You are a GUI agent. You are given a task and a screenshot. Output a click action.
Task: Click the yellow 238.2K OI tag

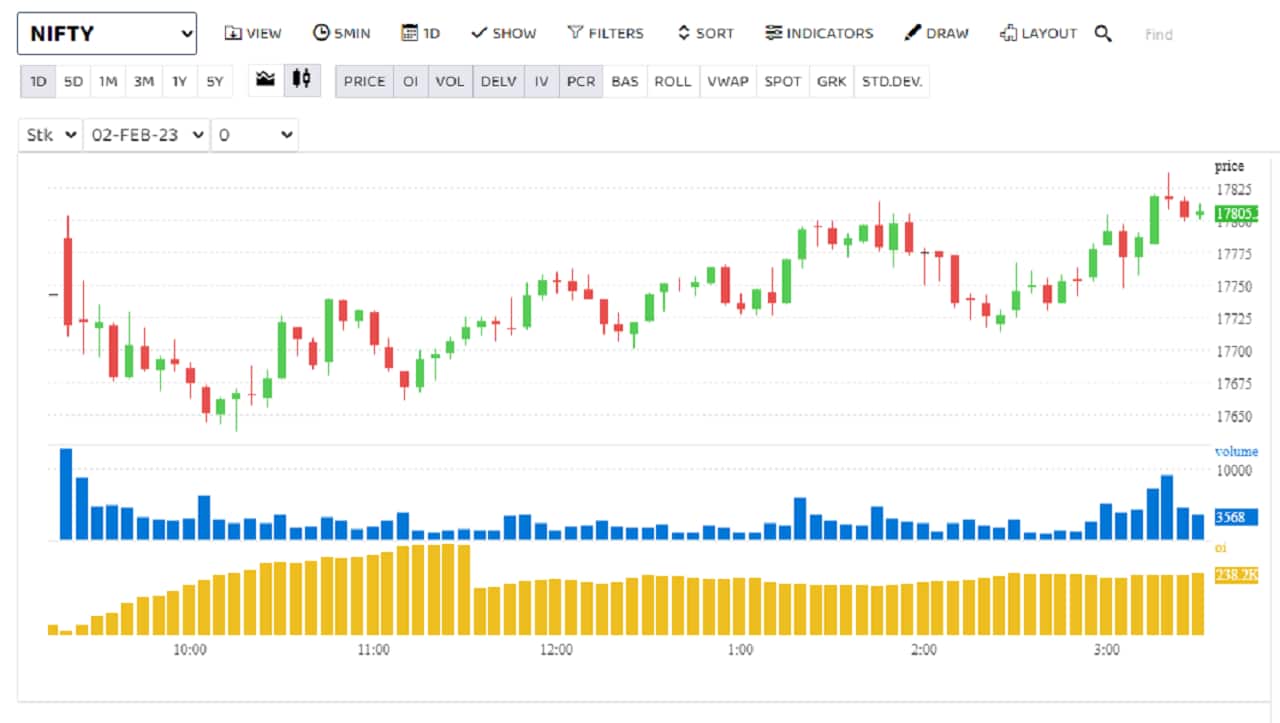(1236, 575)
